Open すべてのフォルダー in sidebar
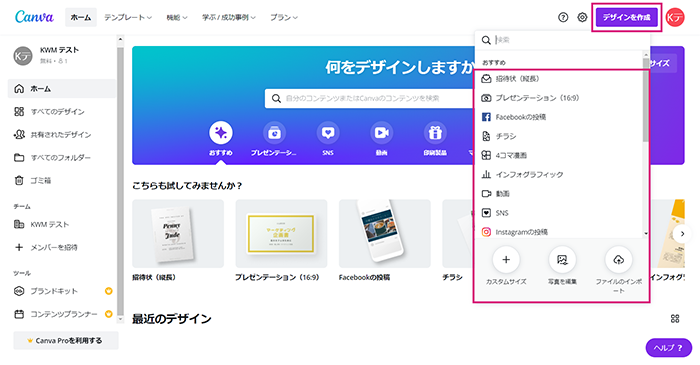This screenshot has width=700, height=365. click(62, 158)
